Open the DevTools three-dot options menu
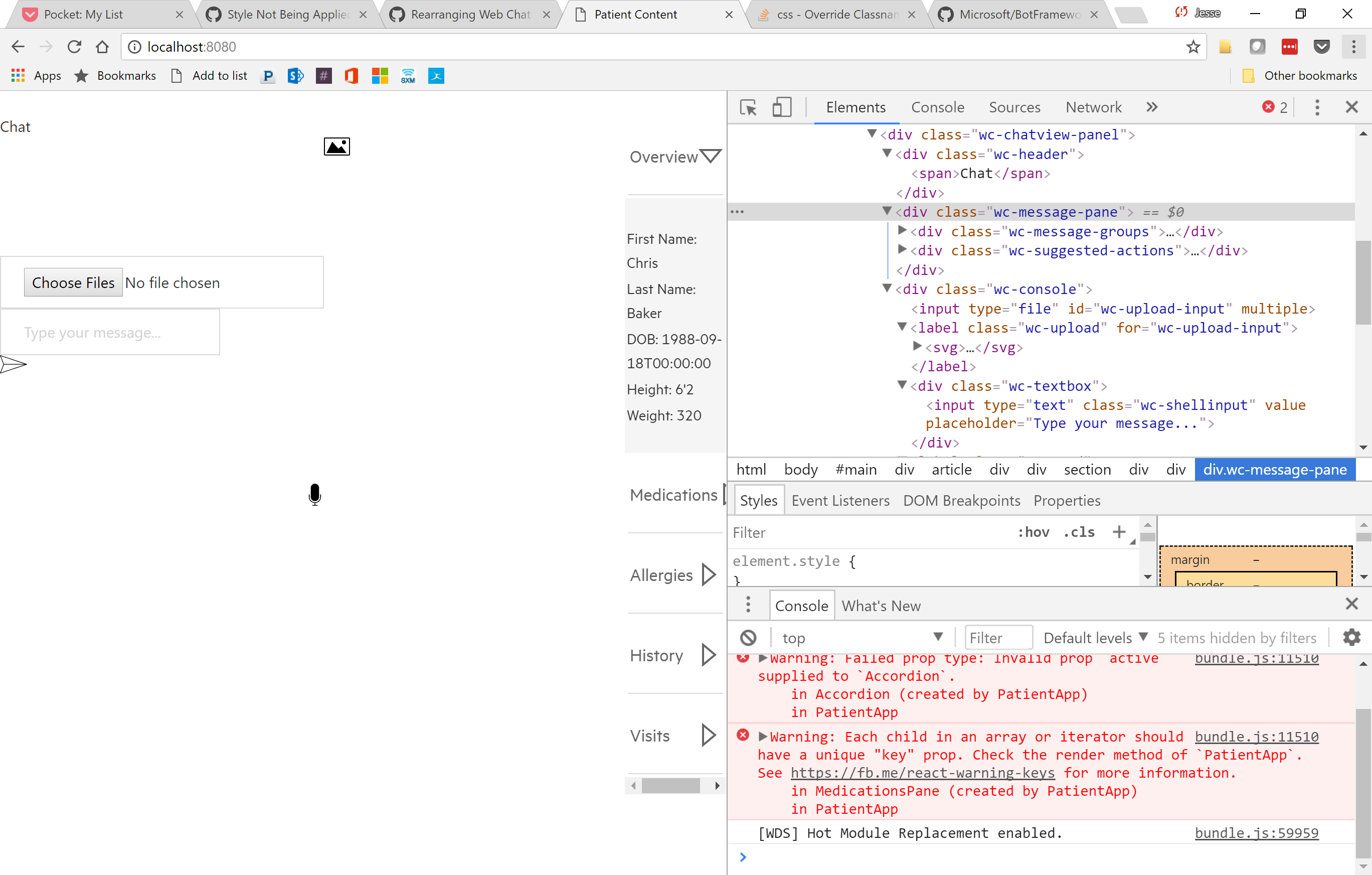The width and height of the screenshot is (1372, 875). pos(1317,107)
